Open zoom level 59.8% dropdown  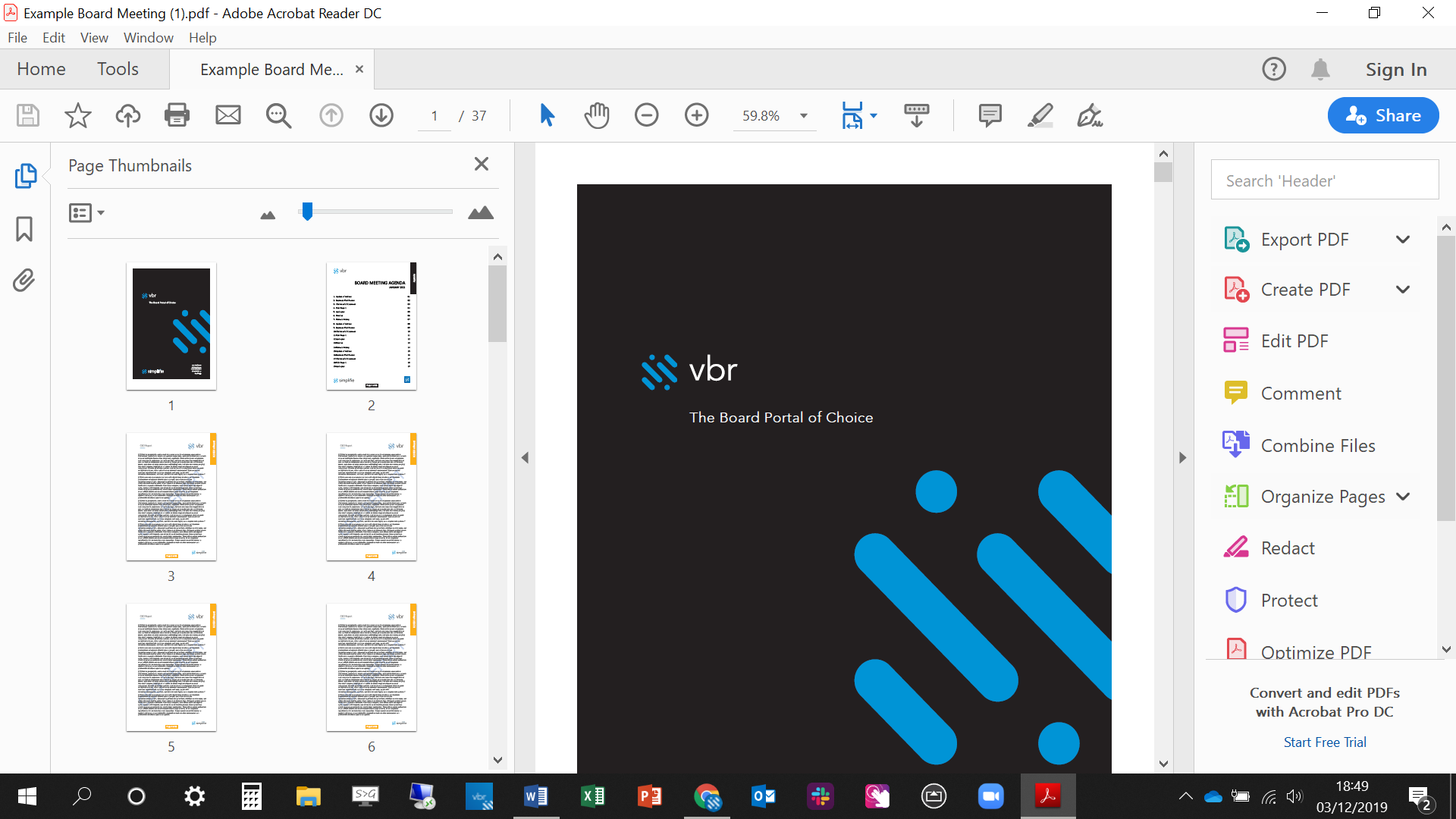coord(804,116)
